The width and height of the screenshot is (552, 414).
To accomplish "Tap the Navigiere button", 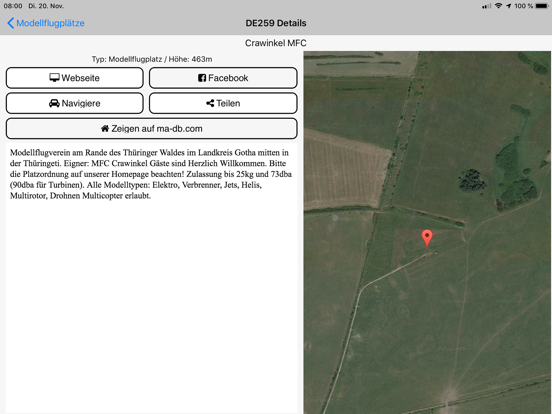I will (75, 103).
